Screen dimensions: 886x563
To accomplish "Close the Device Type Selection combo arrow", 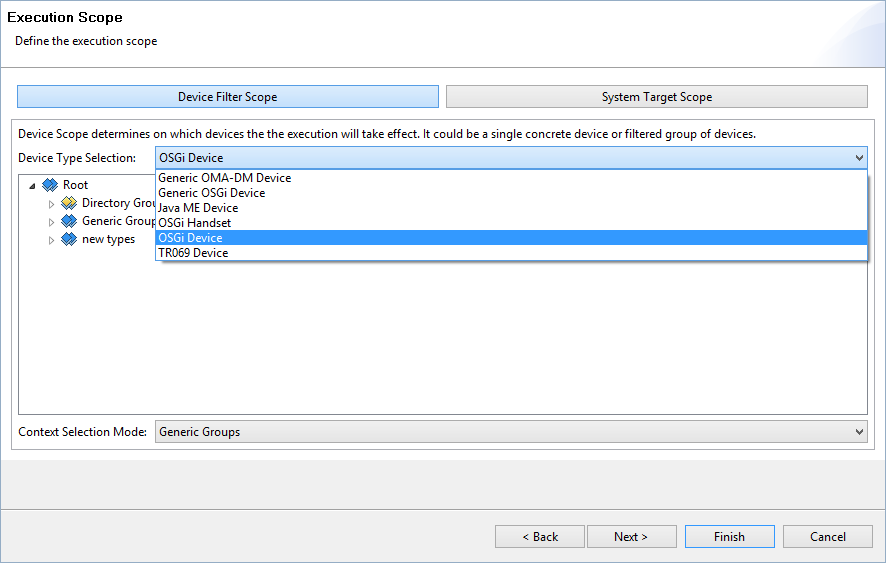I will click(x=859, y=158).
